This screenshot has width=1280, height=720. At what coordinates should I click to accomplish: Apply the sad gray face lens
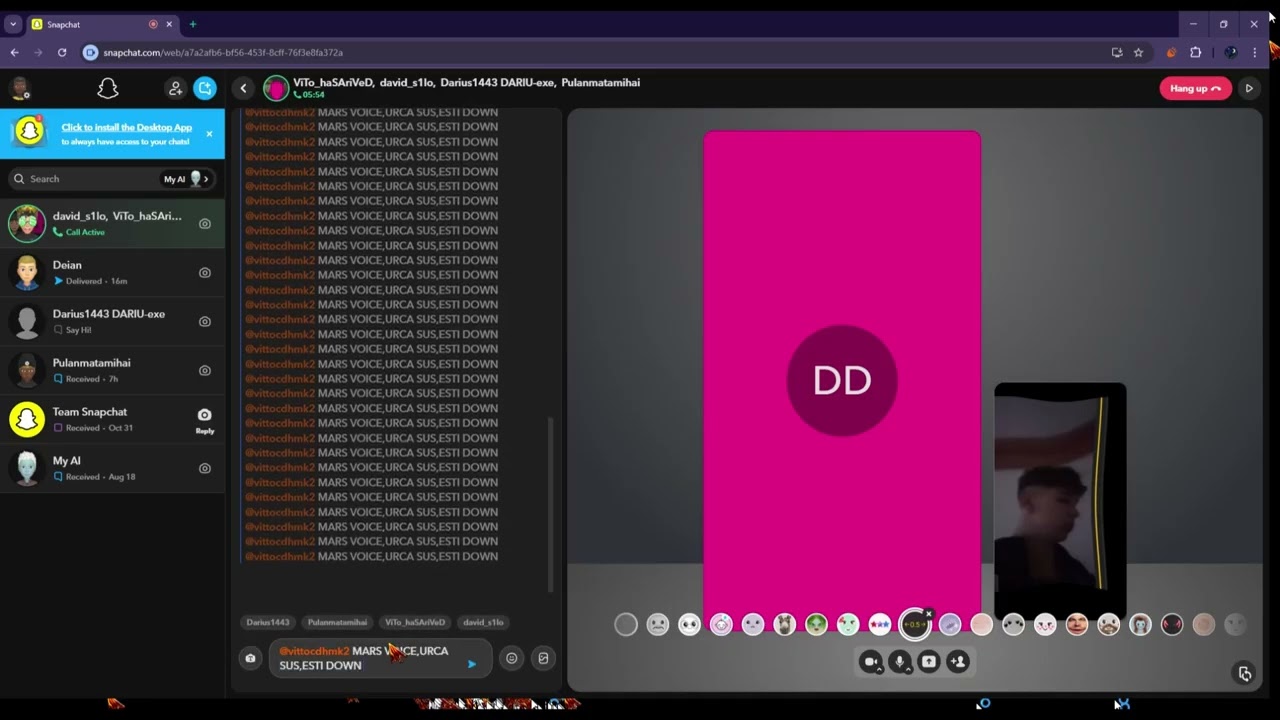click(658, 625)
